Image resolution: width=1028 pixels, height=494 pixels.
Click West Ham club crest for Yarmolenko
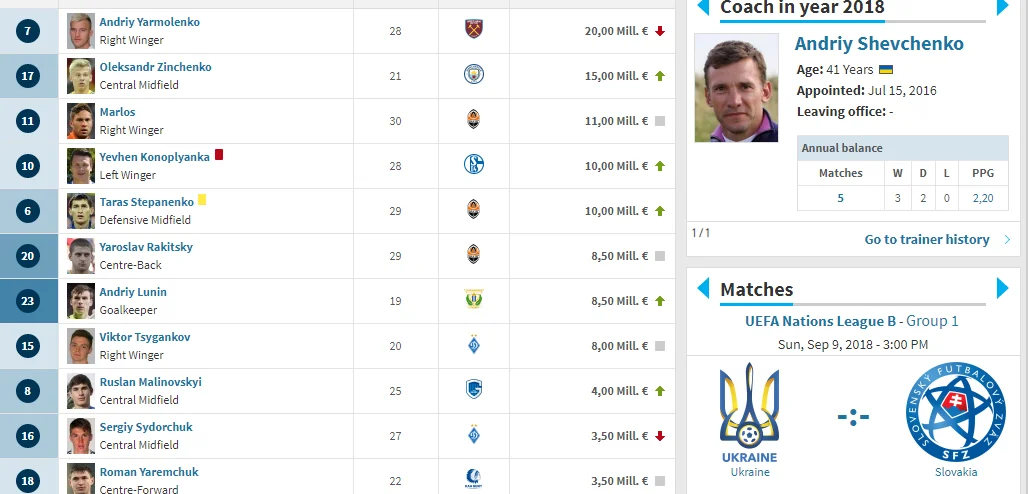pos(474,30)
